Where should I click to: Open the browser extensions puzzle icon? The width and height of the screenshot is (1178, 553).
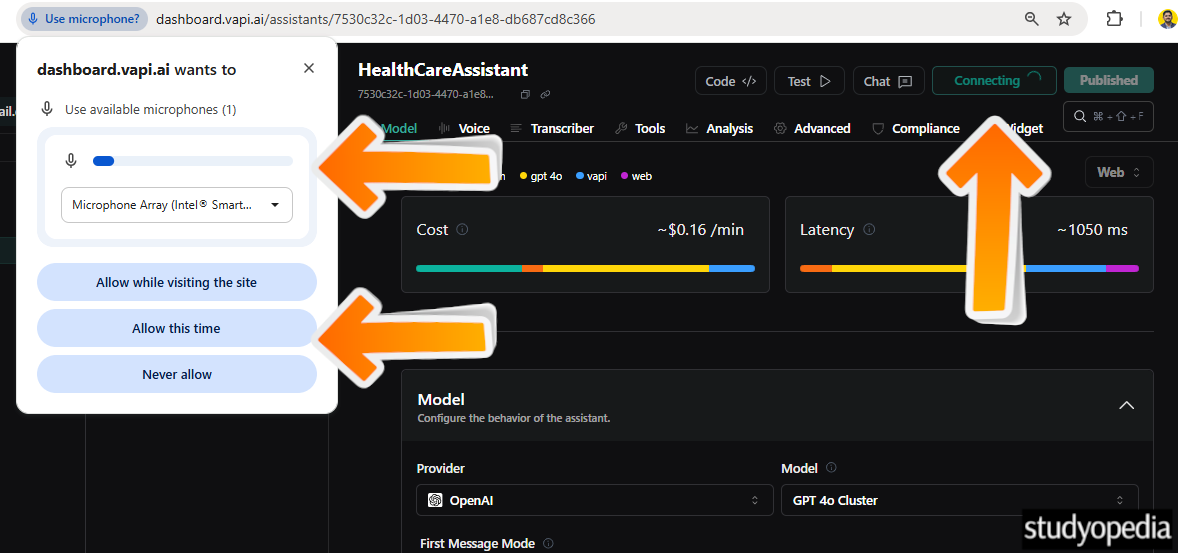(1114, 19)
